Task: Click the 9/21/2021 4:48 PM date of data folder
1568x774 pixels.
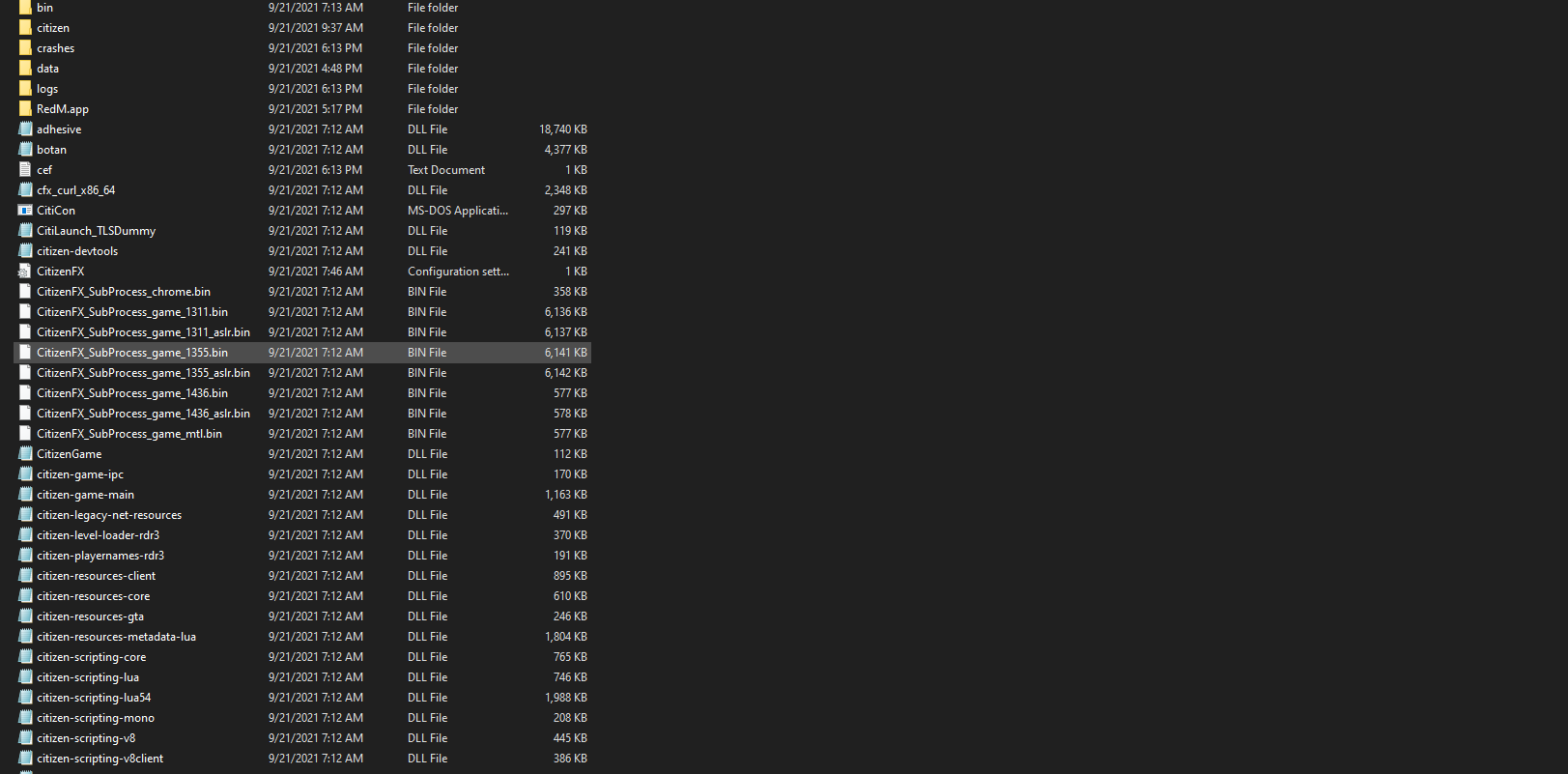Action: coord(315,68)
